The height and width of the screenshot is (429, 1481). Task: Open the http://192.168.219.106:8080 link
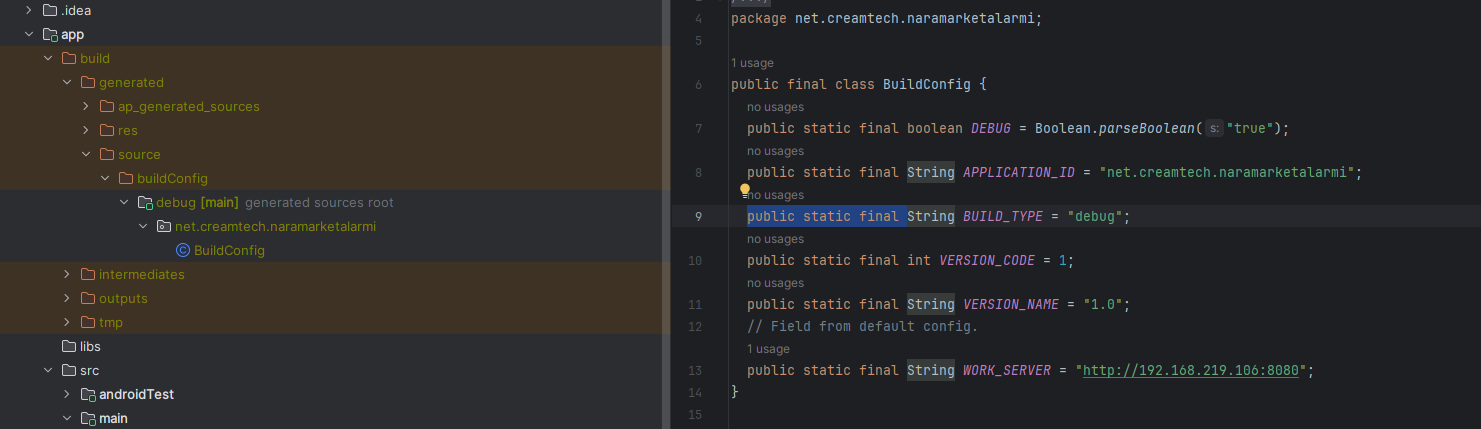(x=1190, y=370)
